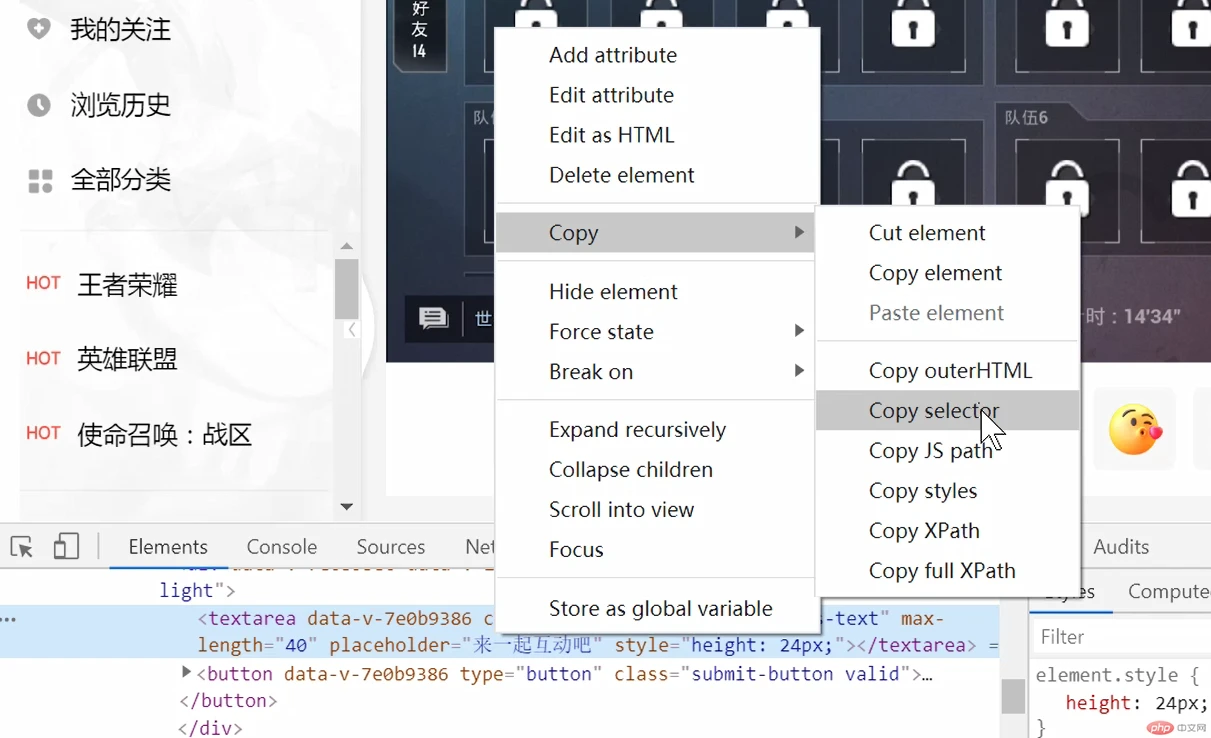The width and height of the screenshot is (1211, 738).
Task: Switch to the Console tab
Action: coord(281,547)
